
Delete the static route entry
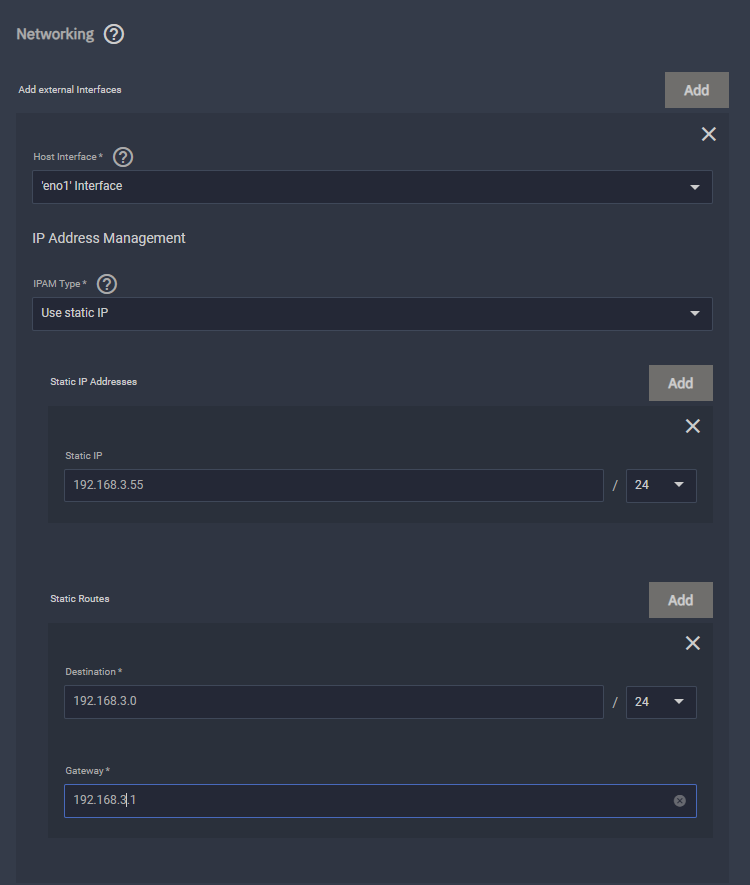tap(692, 643)
